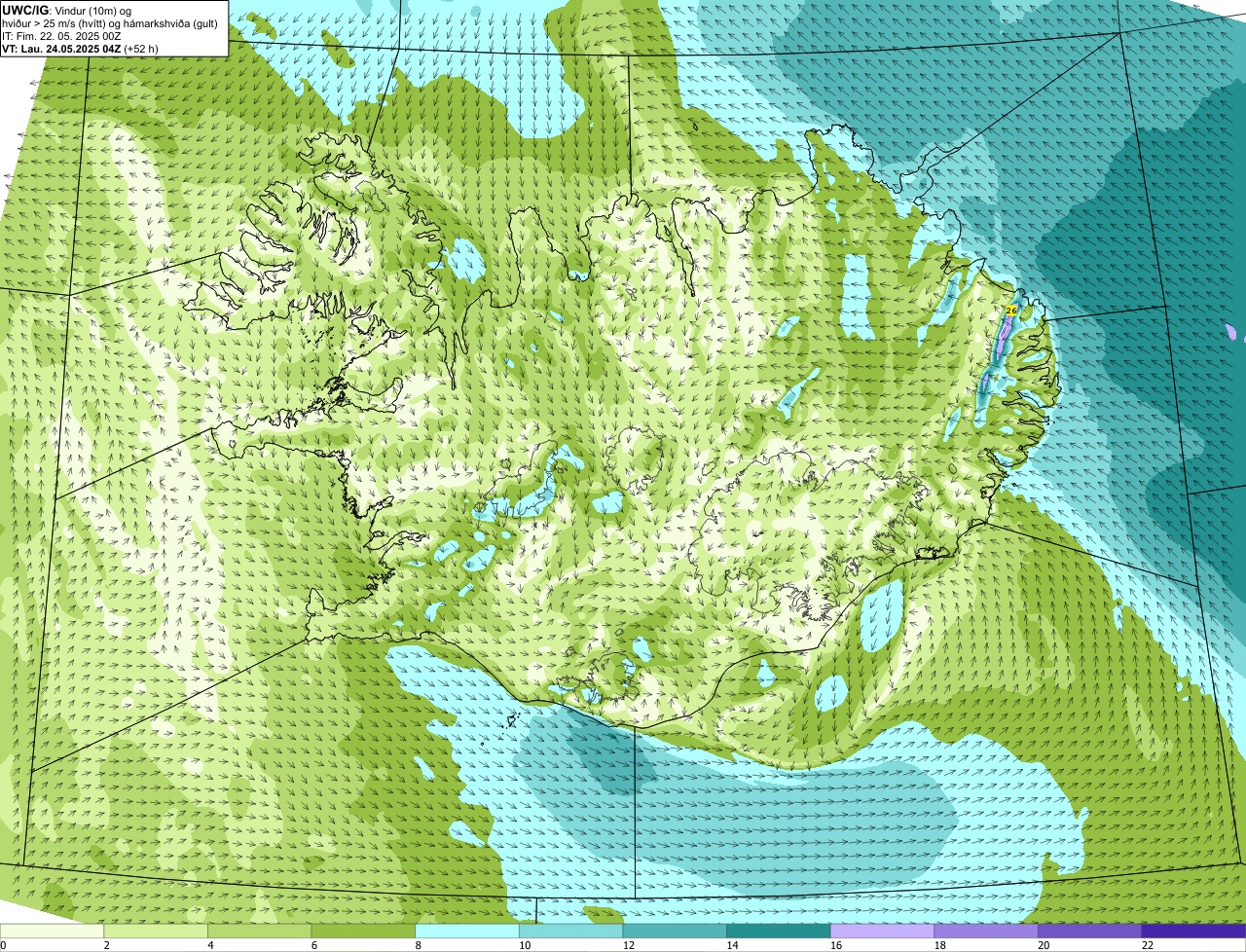Click the 10–12 m/s legend swatch

click(570, 931)
